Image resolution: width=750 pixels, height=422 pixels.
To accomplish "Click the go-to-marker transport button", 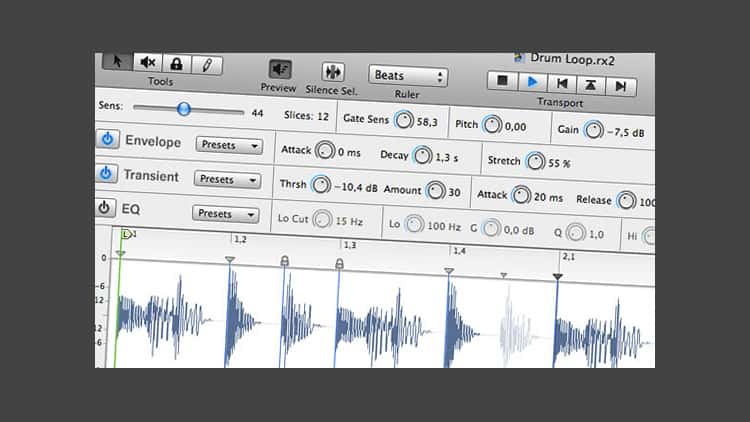I will pyautogui.click(x=591, y=85).
